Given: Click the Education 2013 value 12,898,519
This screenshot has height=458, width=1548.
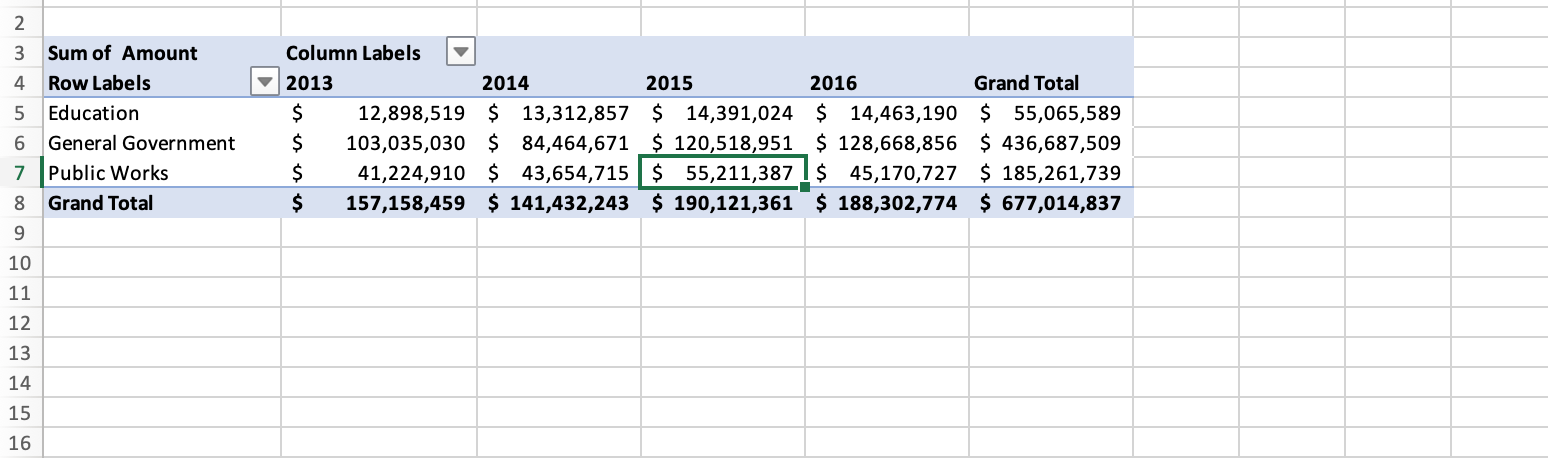Looking at the screenshot, I should [x=380, y=113].
